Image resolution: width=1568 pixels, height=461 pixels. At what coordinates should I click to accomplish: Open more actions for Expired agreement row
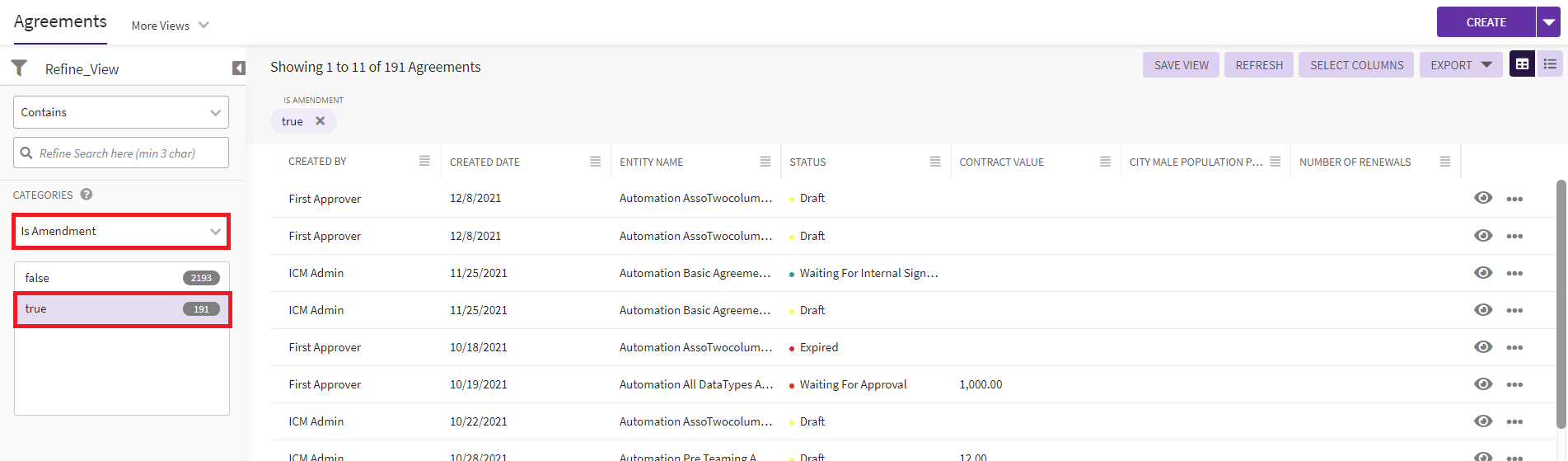pyautogui.click(x=1514, y=347)
